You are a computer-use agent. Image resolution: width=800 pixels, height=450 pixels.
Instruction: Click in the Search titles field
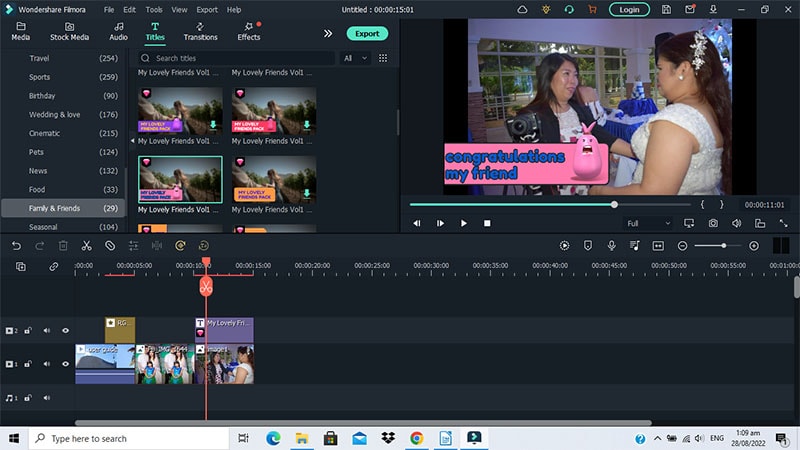(236, 58)
